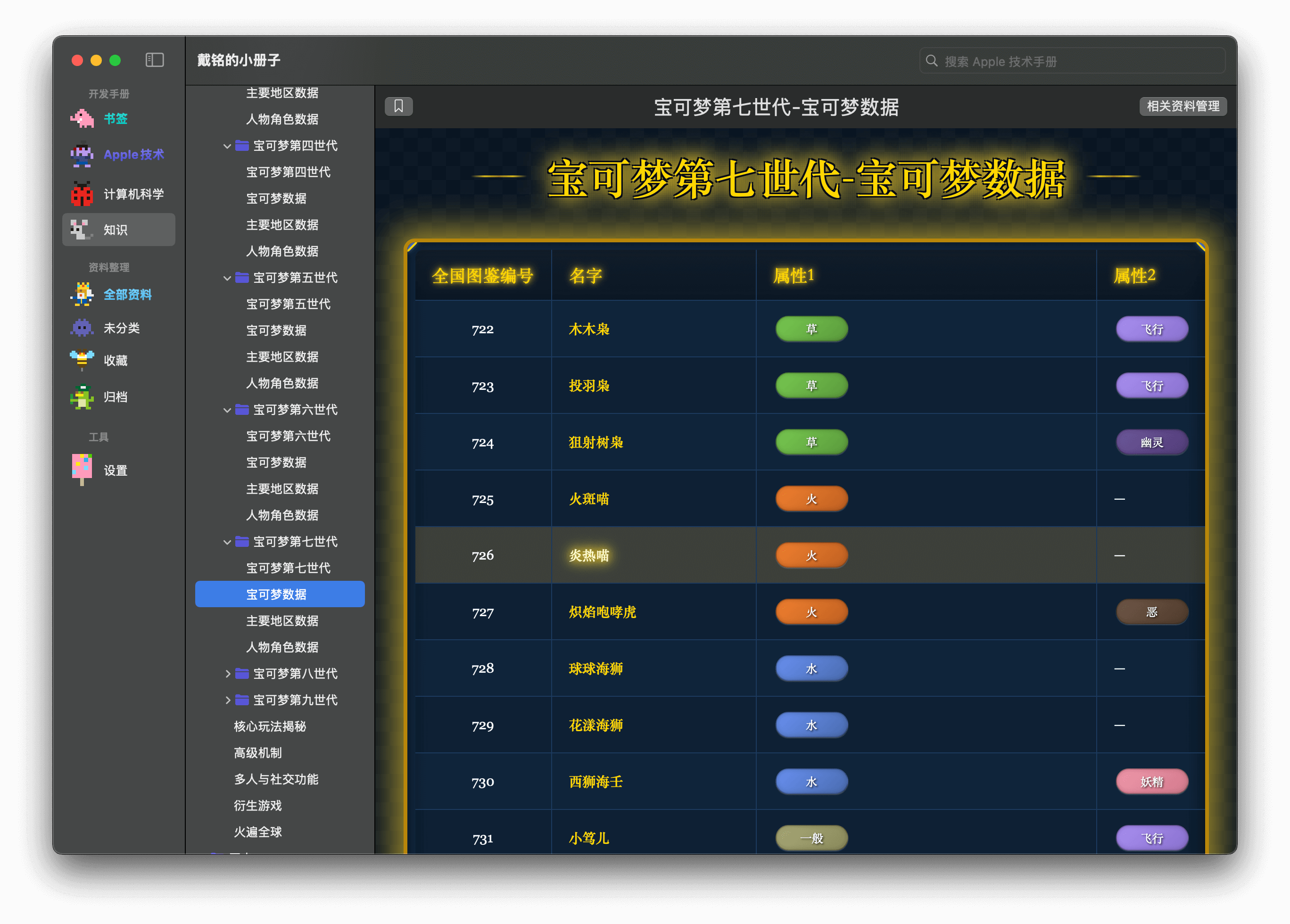
Task: Click the search magnifier icon
Action: (932, 61)
